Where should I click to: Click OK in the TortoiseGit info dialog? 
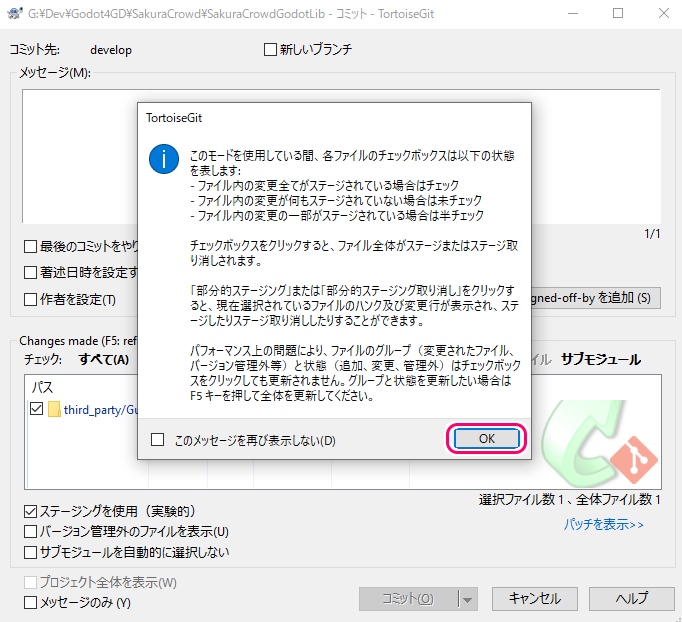(486, 439)
